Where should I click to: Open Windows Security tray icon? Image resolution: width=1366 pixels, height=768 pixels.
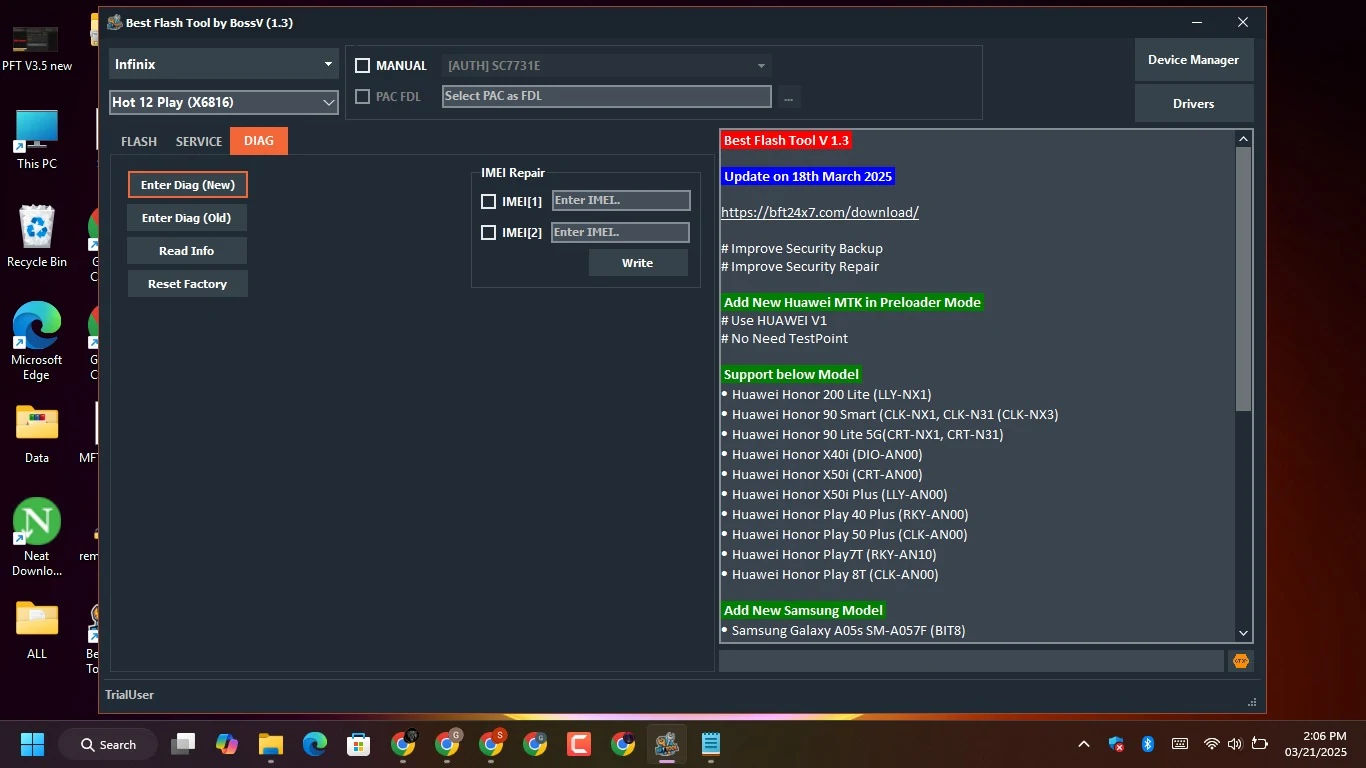coord(1117,744)
